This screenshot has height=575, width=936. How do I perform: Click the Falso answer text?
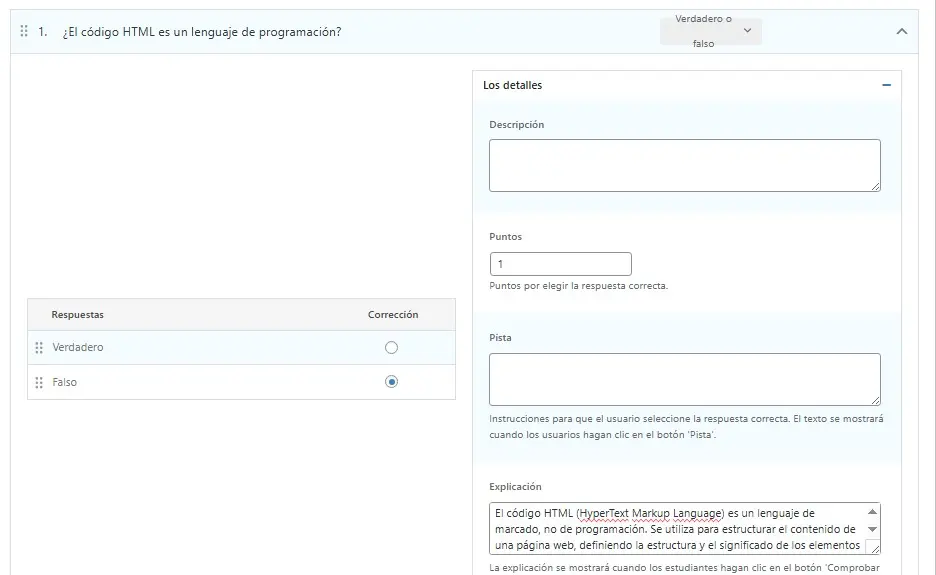tap(64, 382)
